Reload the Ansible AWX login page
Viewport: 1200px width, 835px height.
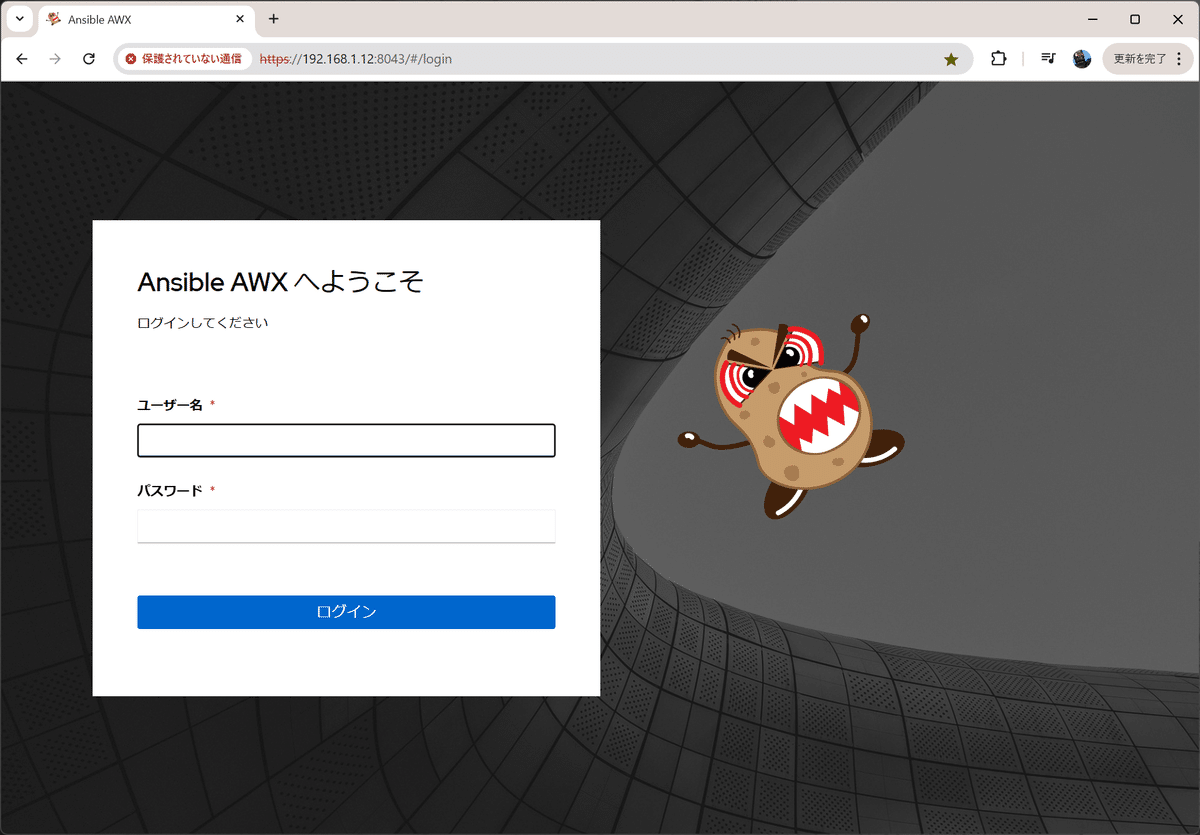[88, 59]
